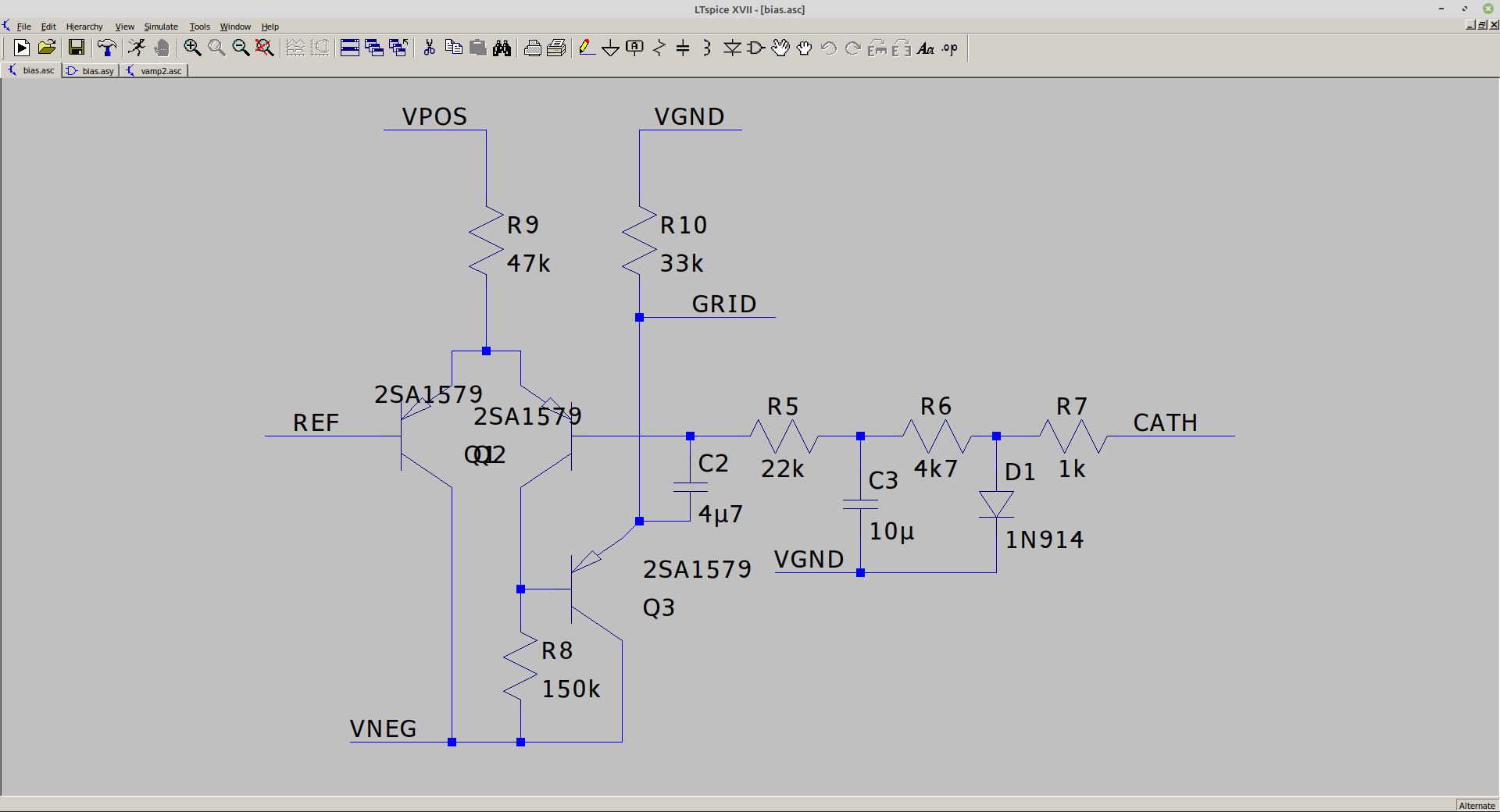Viewport: 1500px width, 812px height.
Task: Add a SPICE directive (.op)
Action: tap(950, 48)
